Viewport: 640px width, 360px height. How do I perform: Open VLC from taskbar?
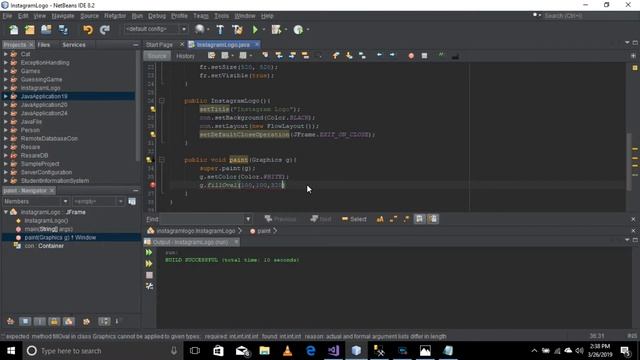tap(287, 351)
